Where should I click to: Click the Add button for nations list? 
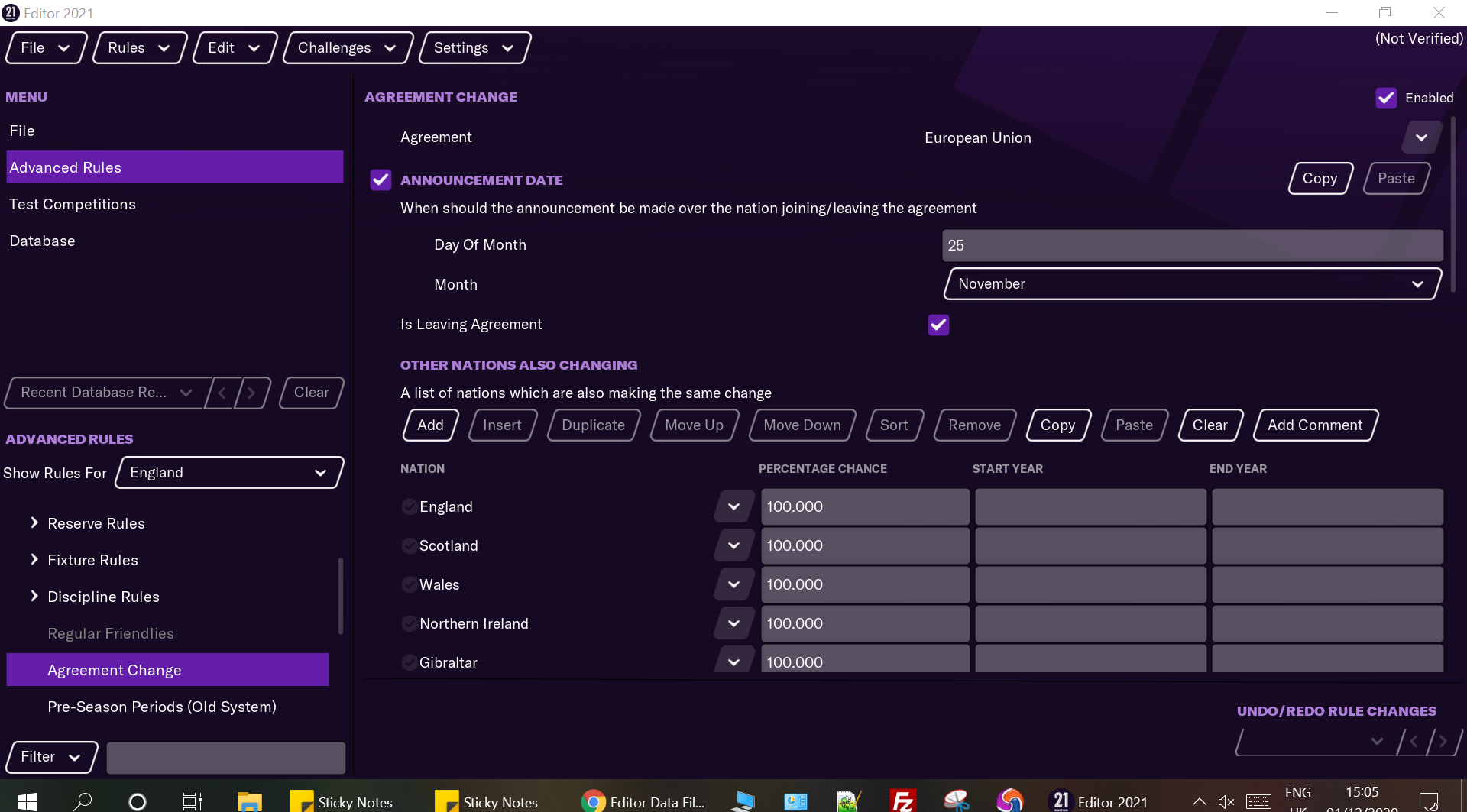coord(430,425)
